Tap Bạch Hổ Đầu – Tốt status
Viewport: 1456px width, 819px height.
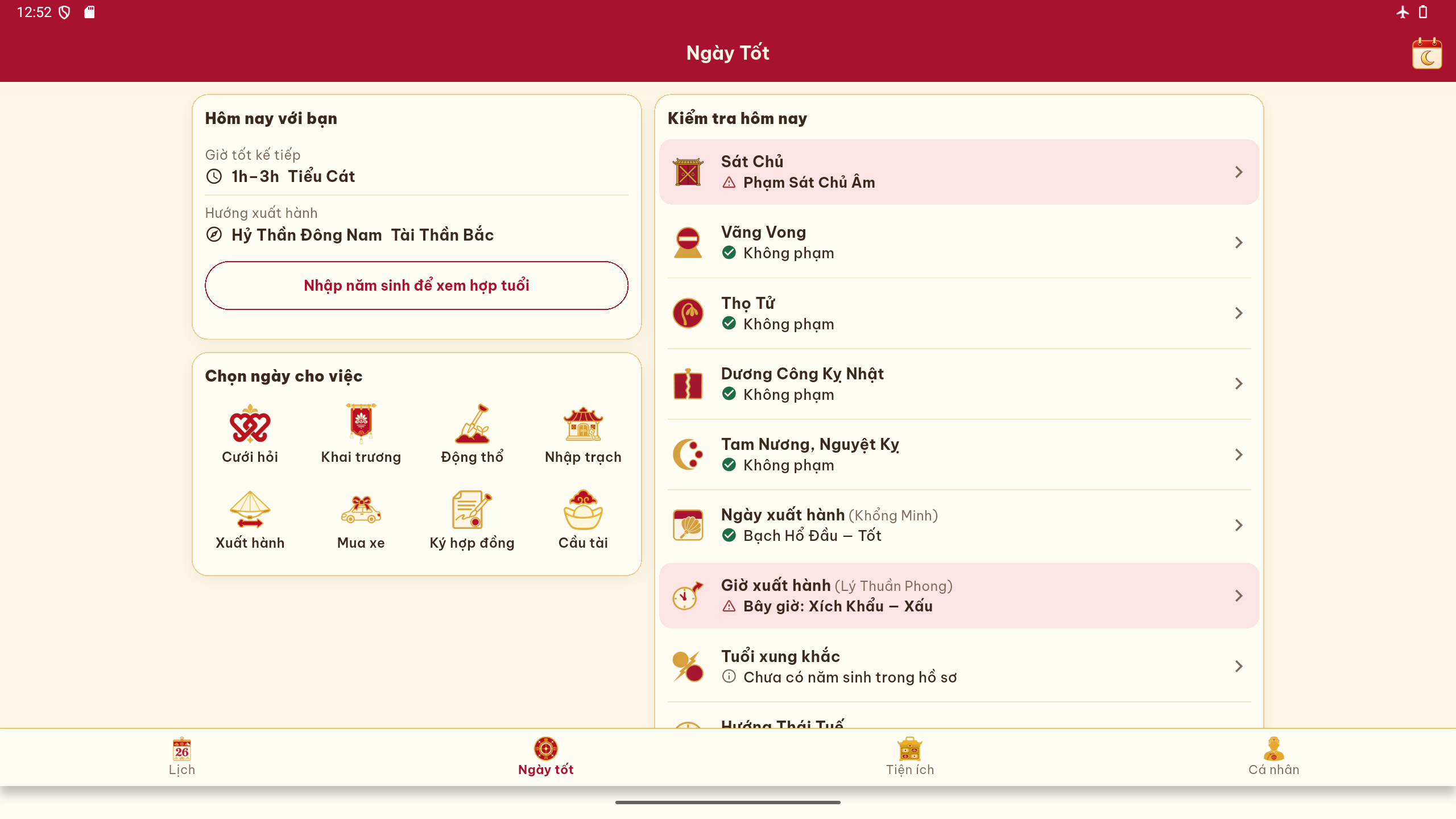[812, 536]
